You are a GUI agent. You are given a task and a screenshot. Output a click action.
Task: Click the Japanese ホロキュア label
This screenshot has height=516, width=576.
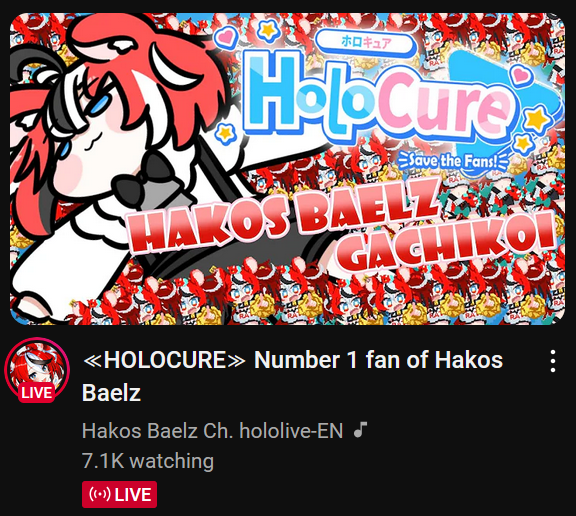[x=366, y=43]
